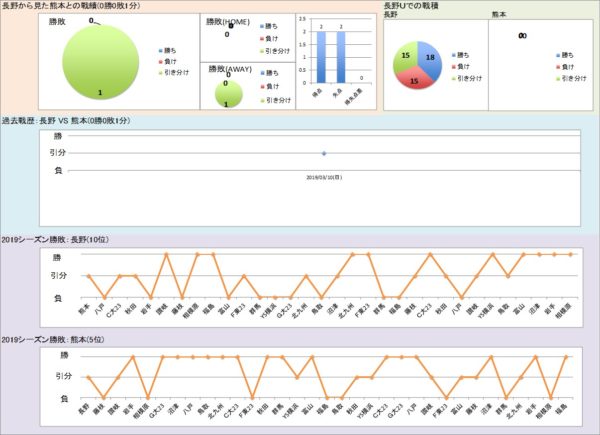
Task: Click the 2019/03/10 data point marker
Action: tap(324, 153)
